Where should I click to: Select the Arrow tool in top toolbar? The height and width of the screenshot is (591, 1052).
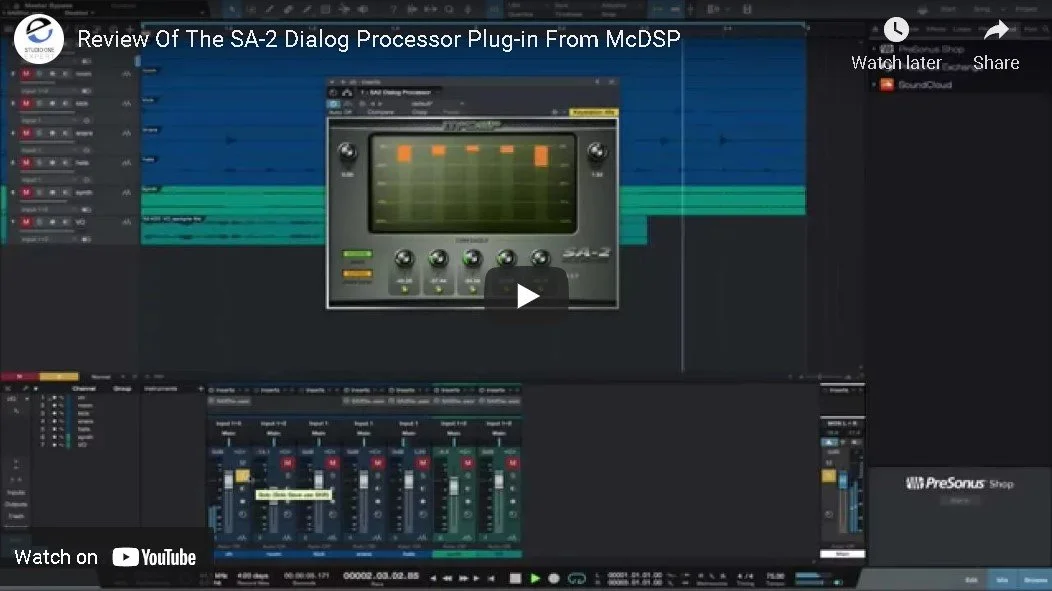(231, 9)
